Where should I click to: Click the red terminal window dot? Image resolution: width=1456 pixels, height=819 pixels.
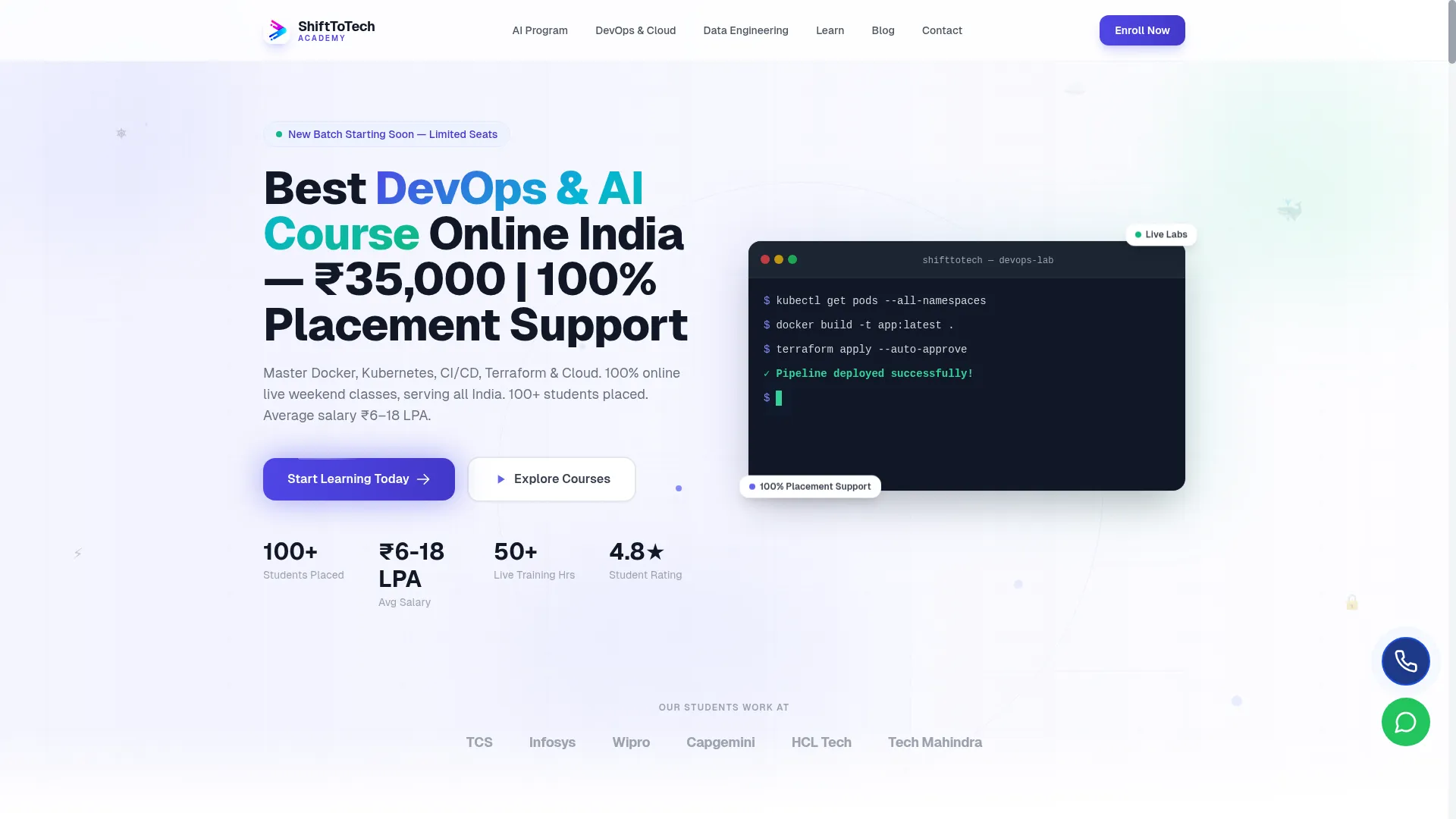765,259
